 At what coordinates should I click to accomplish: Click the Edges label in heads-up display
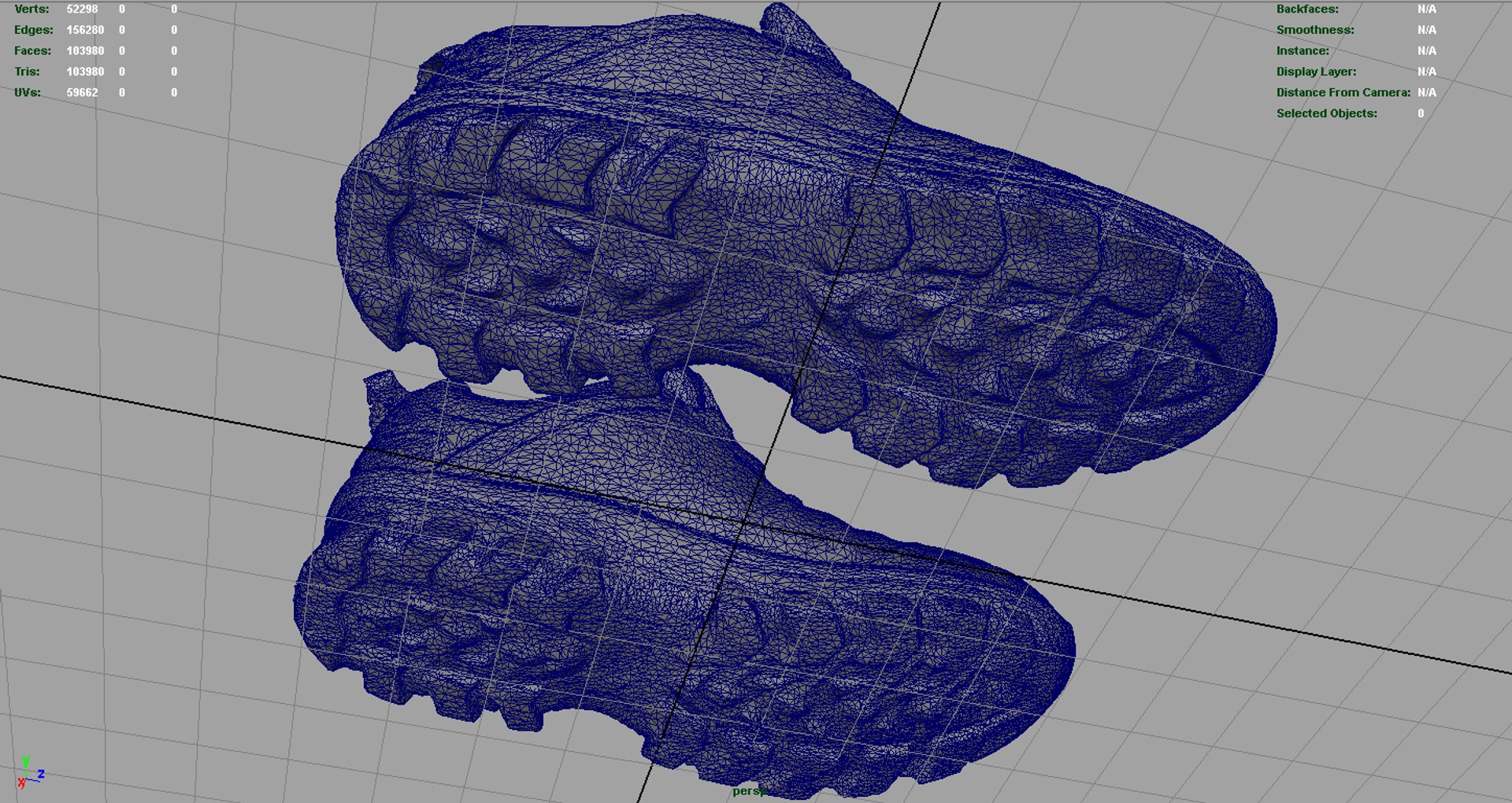[34, 30]
